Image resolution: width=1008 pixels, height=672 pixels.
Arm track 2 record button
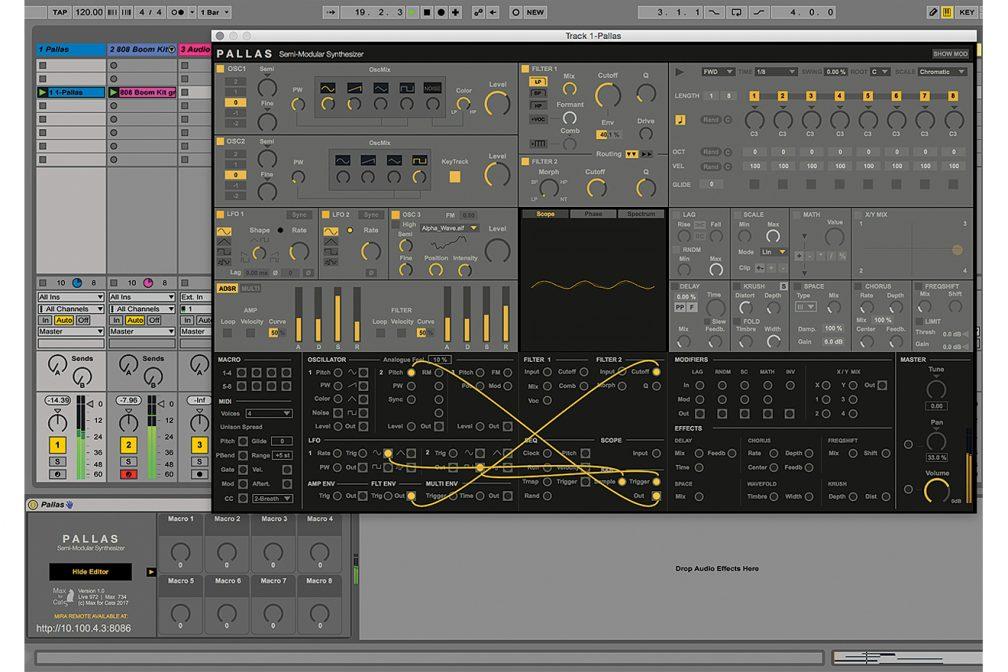click(129, 474)
